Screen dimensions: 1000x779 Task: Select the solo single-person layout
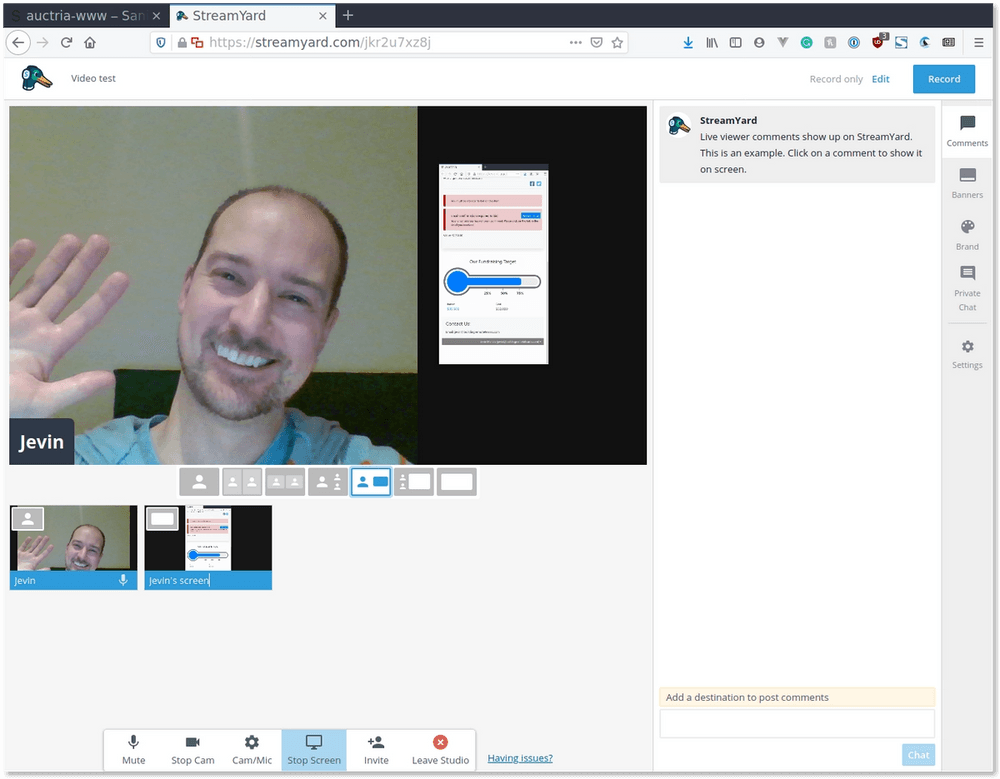tap(199, 482)
